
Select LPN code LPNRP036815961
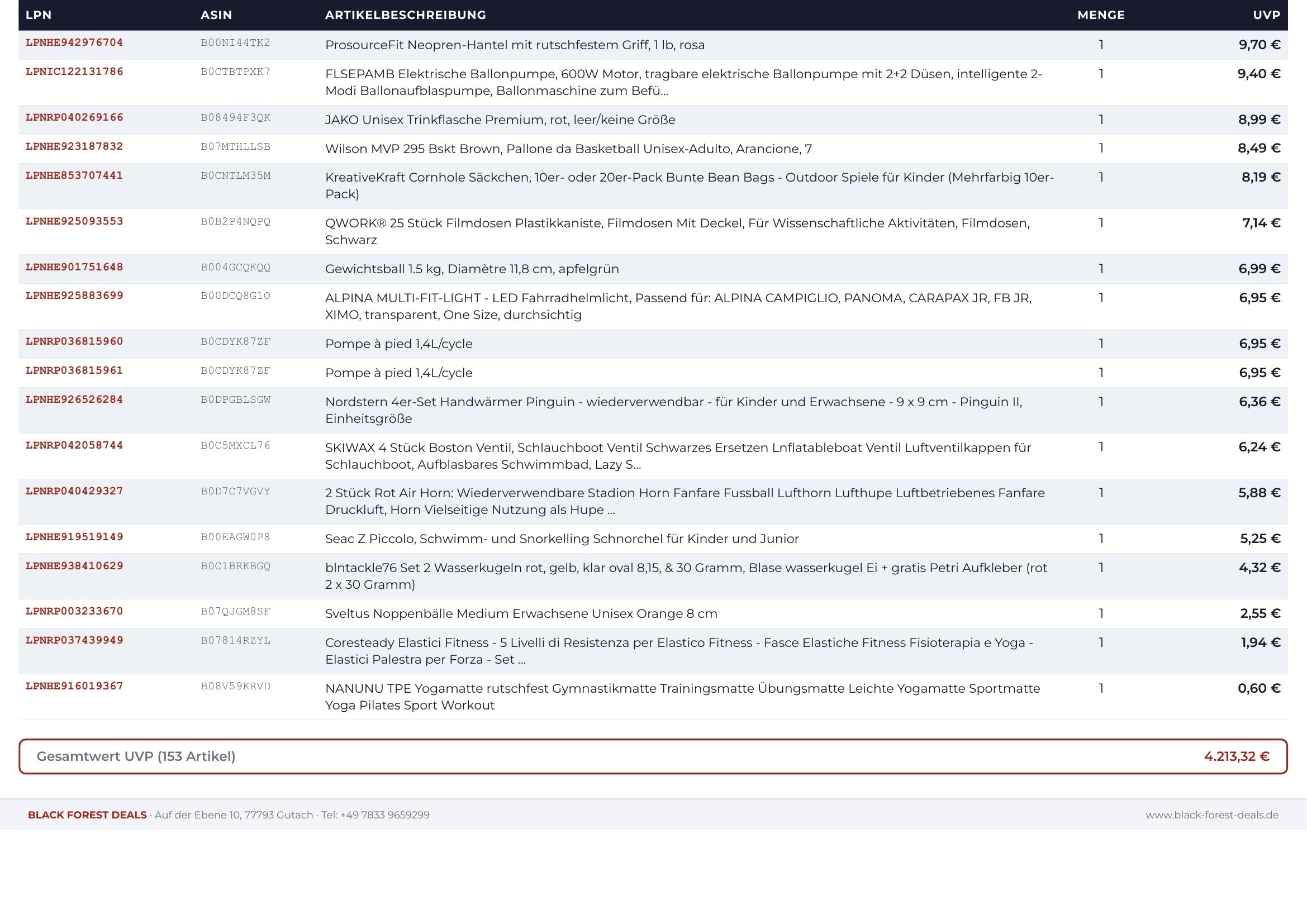click(x=74, y=371)
